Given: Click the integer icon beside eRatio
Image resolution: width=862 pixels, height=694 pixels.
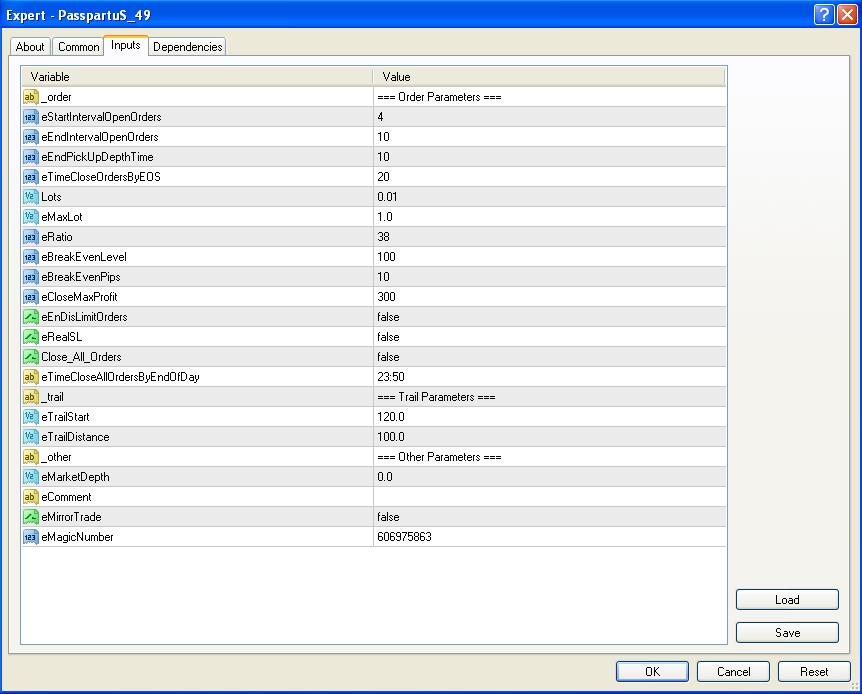Looking at the screenshot, I should point(30,237).
